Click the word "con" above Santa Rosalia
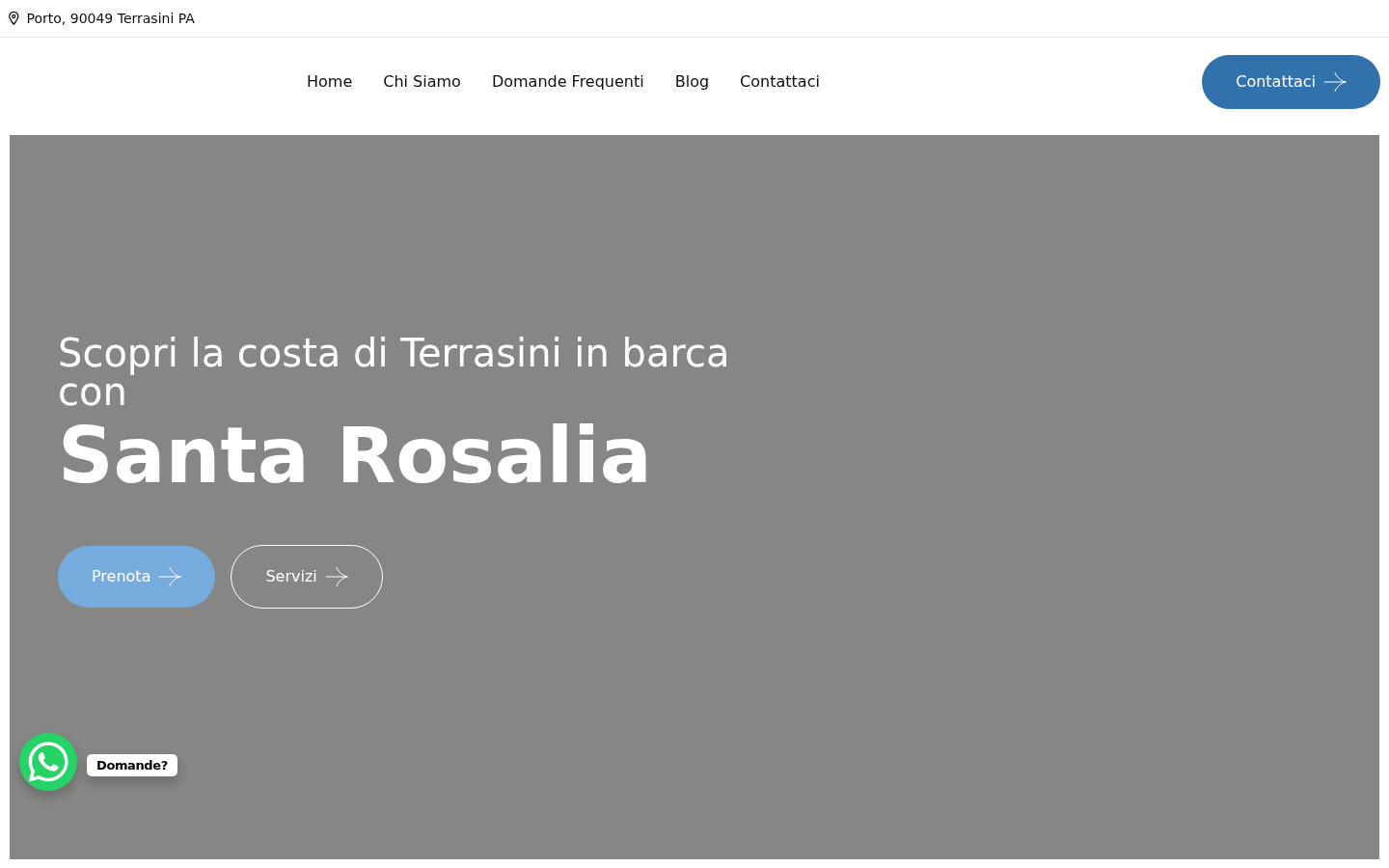Screen dimensions: 1389x868 [93, 393]
